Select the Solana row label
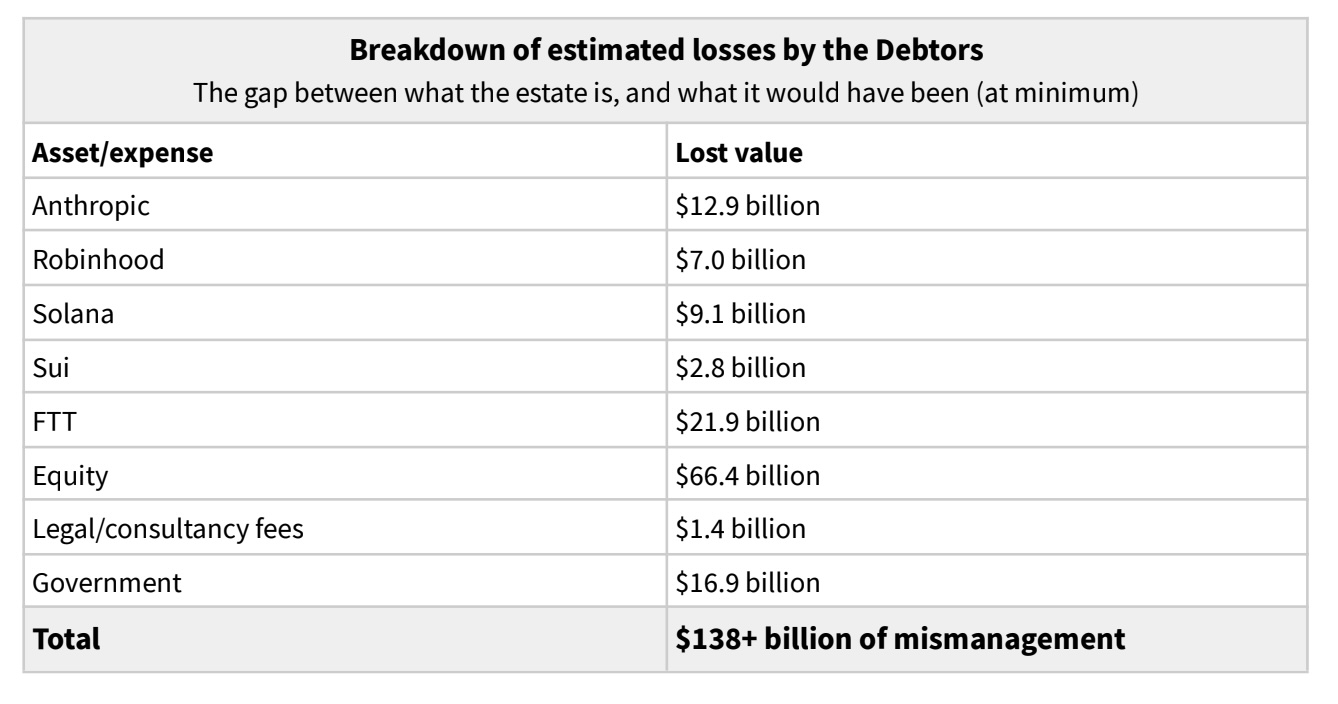Viewport: 1338px width, 704px height. click(x=73, y=314)
